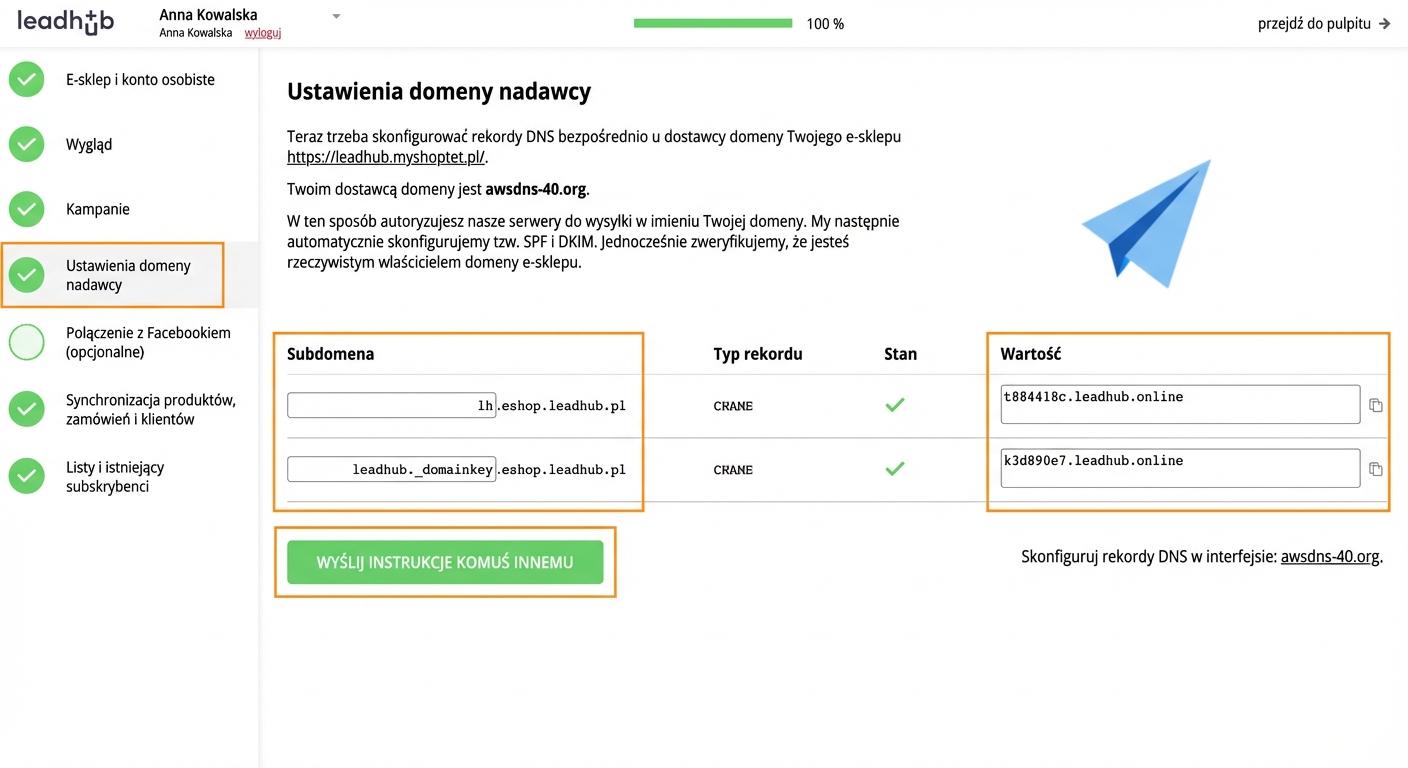1408x768 pixels.
Task: Click the Anna Kowalska account name
Action: click(208, 14)
